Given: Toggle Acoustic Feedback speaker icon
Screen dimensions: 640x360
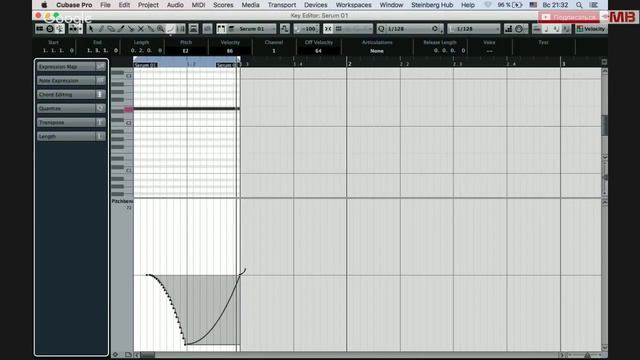Looking at the screenshot, I should click(60, 29).
